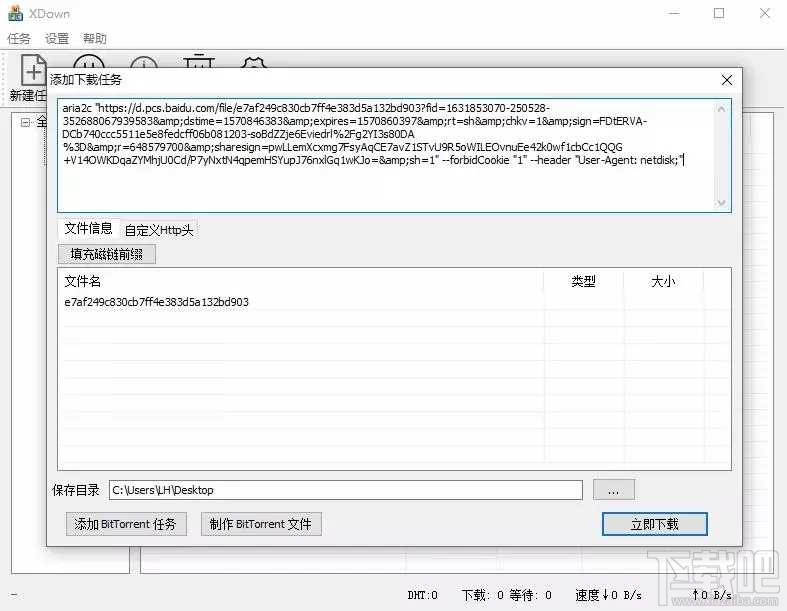Maximize the XDown main window

tap(719, 13)
